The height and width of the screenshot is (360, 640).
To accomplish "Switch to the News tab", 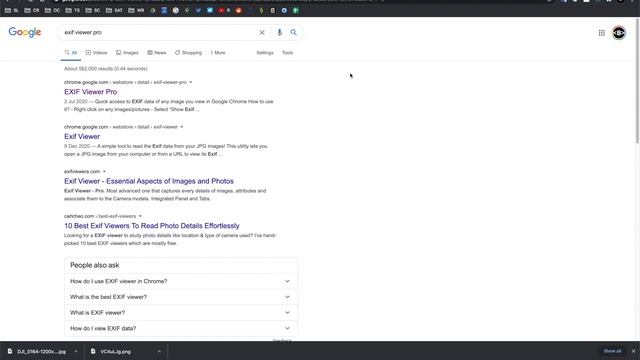I will click(157, 53).
